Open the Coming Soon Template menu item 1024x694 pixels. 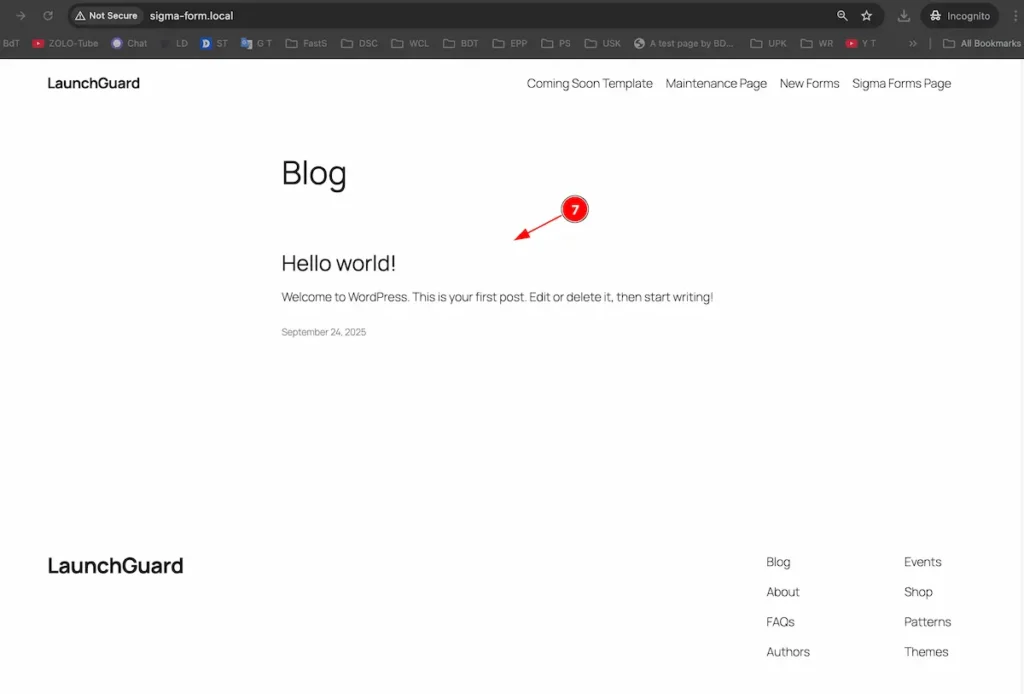pos(590,84)
